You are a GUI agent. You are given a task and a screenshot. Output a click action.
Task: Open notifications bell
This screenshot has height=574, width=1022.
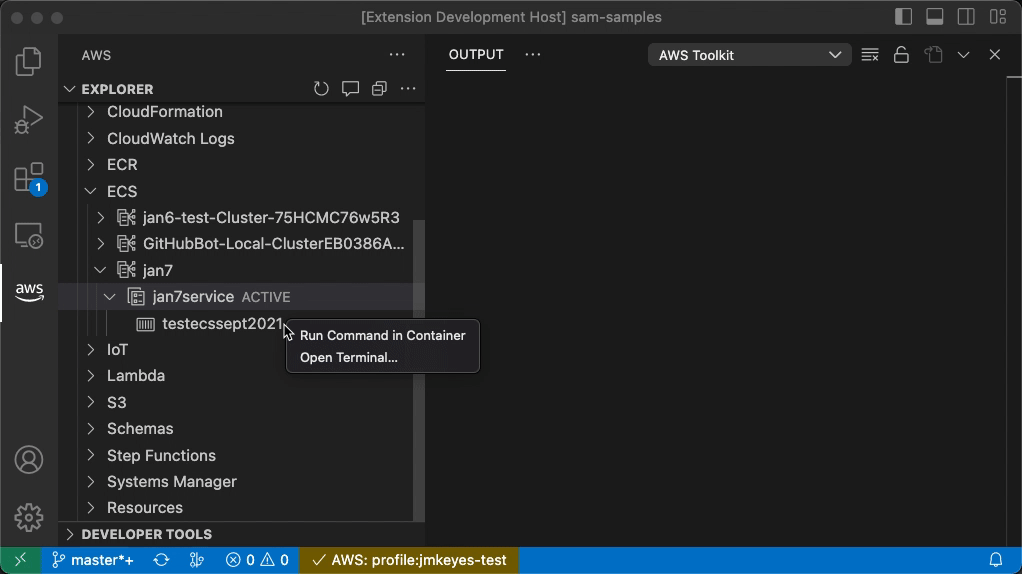pyautogui.click(x=995, y=560)
